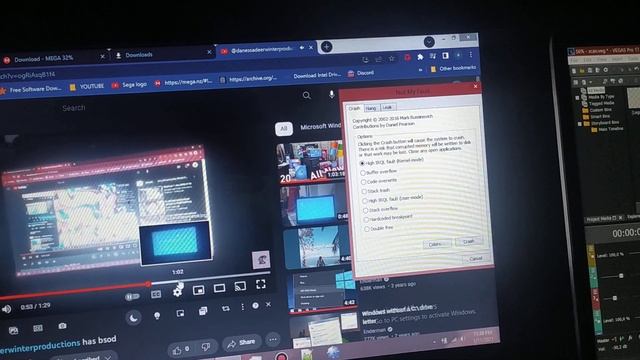The width and height of the screenshot is (640, 360).
Task: Click the help question mark icon below player
Action: [x=256, y=305]
